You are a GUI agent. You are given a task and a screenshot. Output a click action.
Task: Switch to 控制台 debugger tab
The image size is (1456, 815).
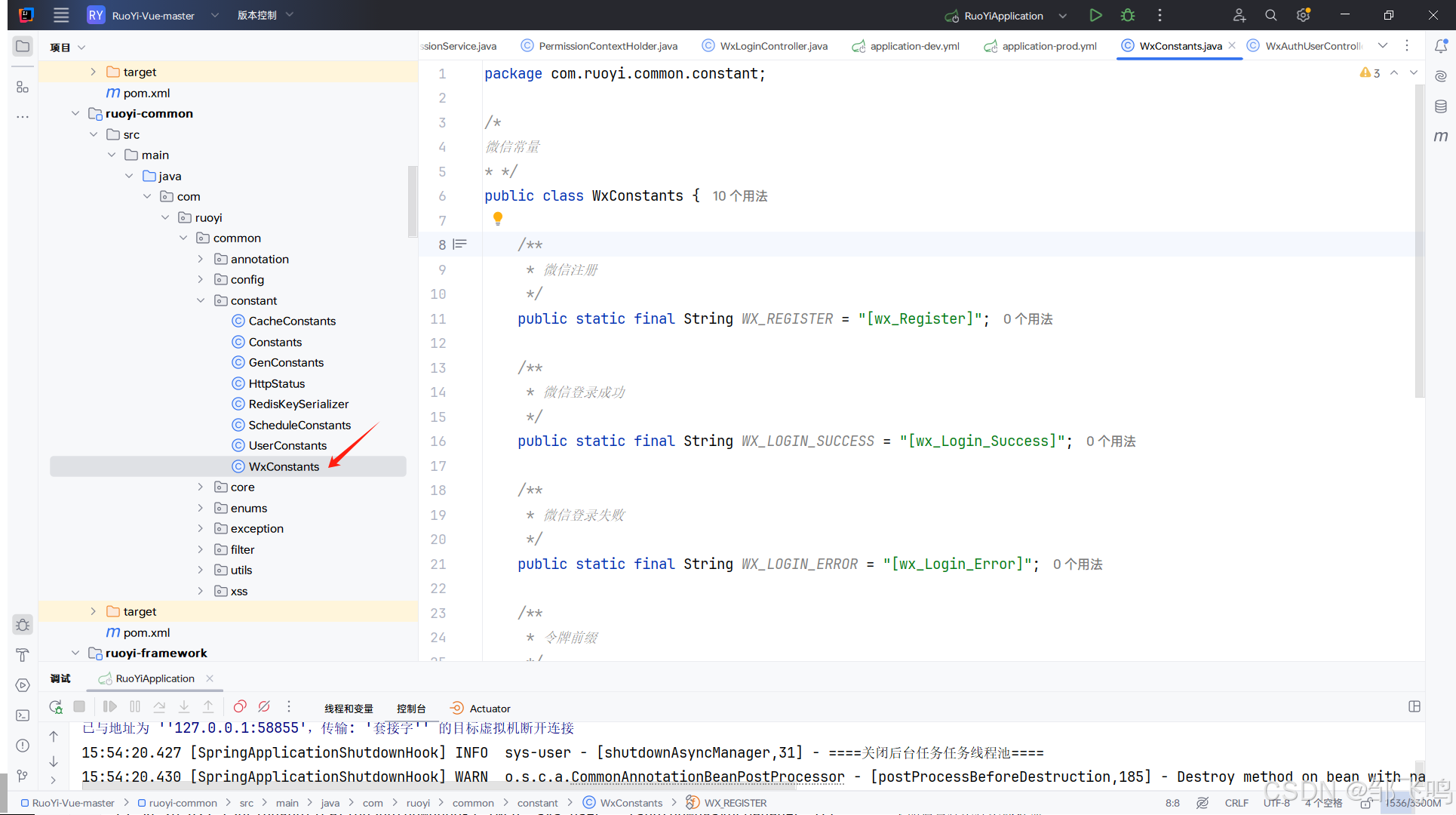[411, 709]
